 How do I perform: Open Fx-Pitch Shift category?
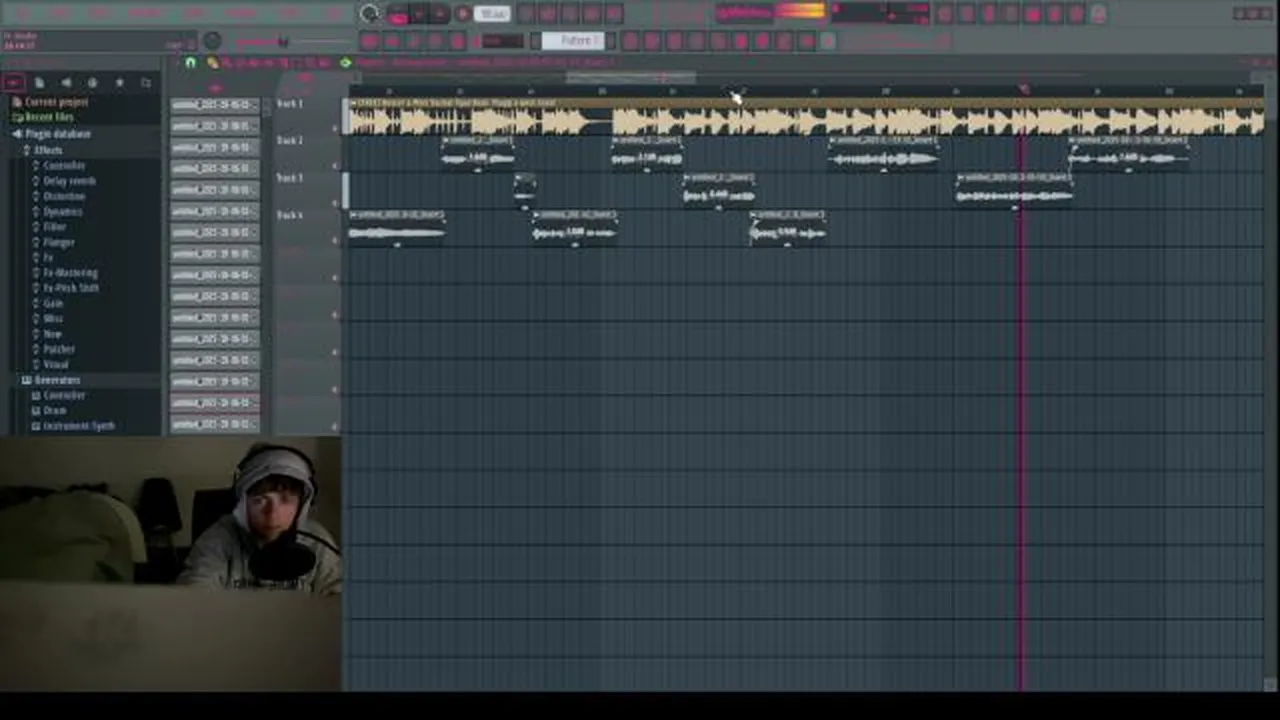click(70, 288)
